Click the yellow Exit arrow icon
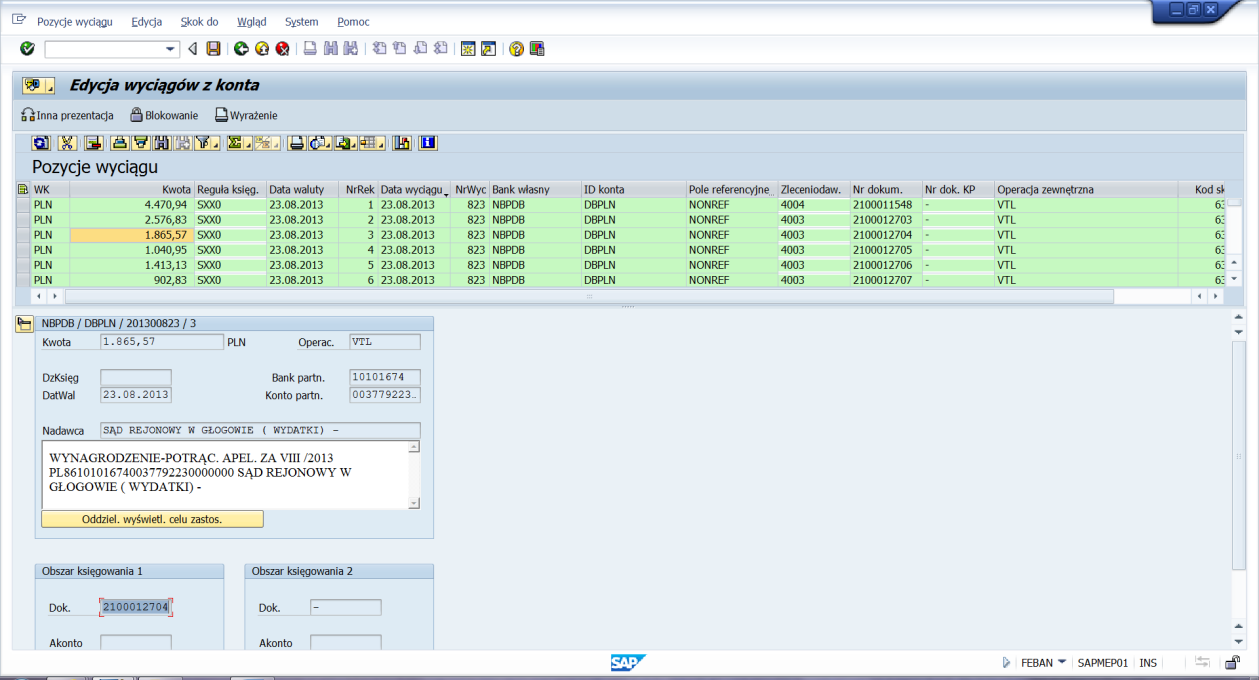Image resolution: width=1259 pixels, height=680 pixels. 262,48
